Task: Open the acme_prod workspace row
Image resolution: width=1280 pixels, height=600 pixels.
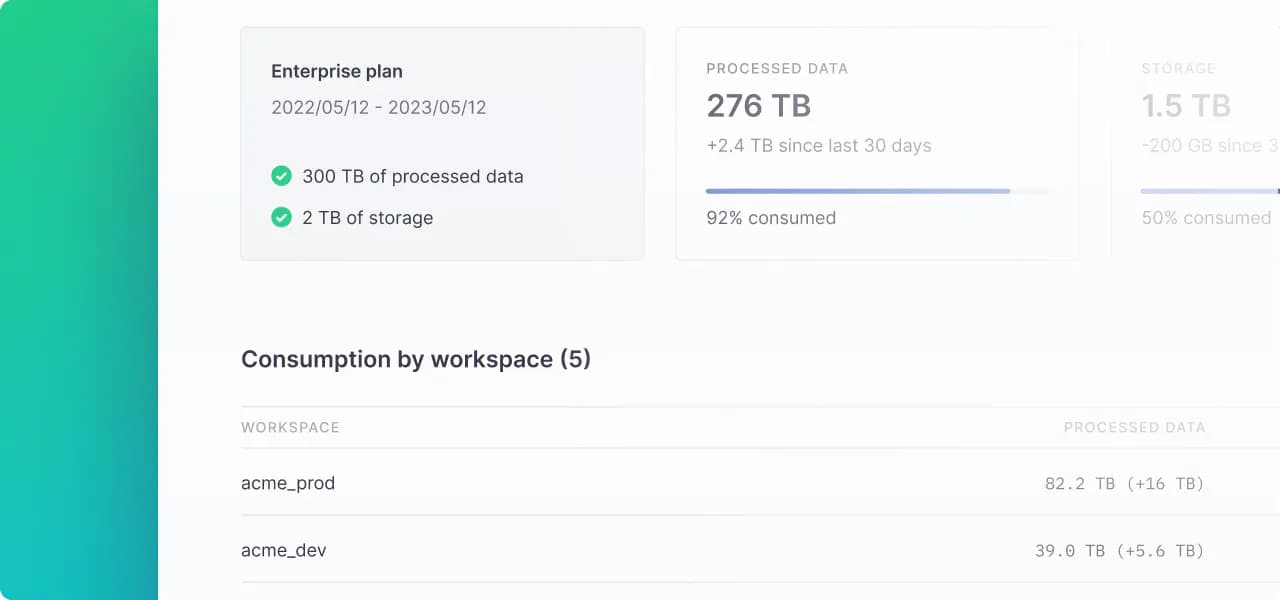Action: [x=288, y=483]
